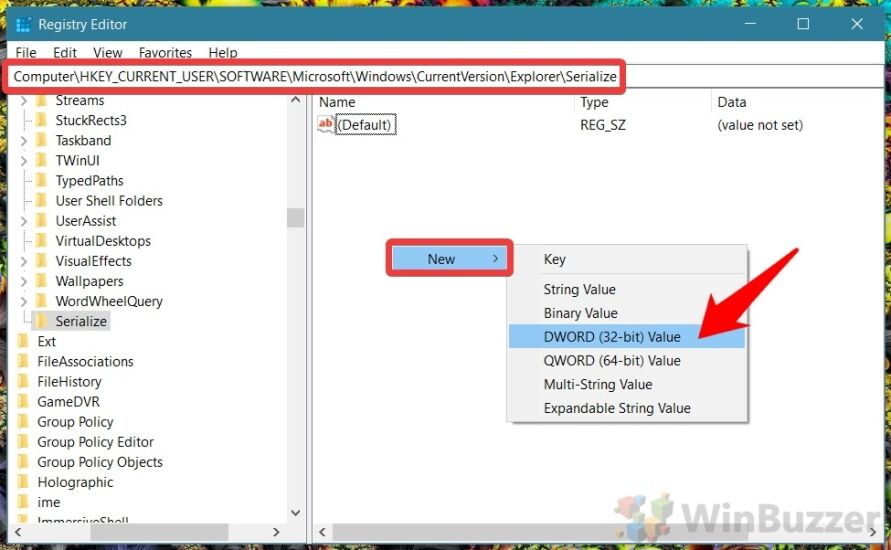
Task: Click the VirtualDesktops folder icon
Action: pos(41,241)
